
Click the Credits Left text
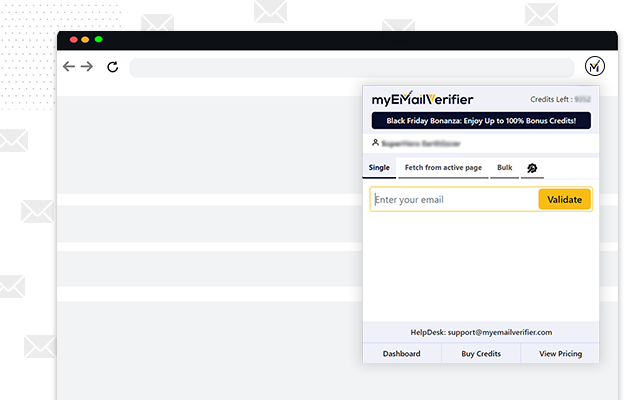pos(560,99)
